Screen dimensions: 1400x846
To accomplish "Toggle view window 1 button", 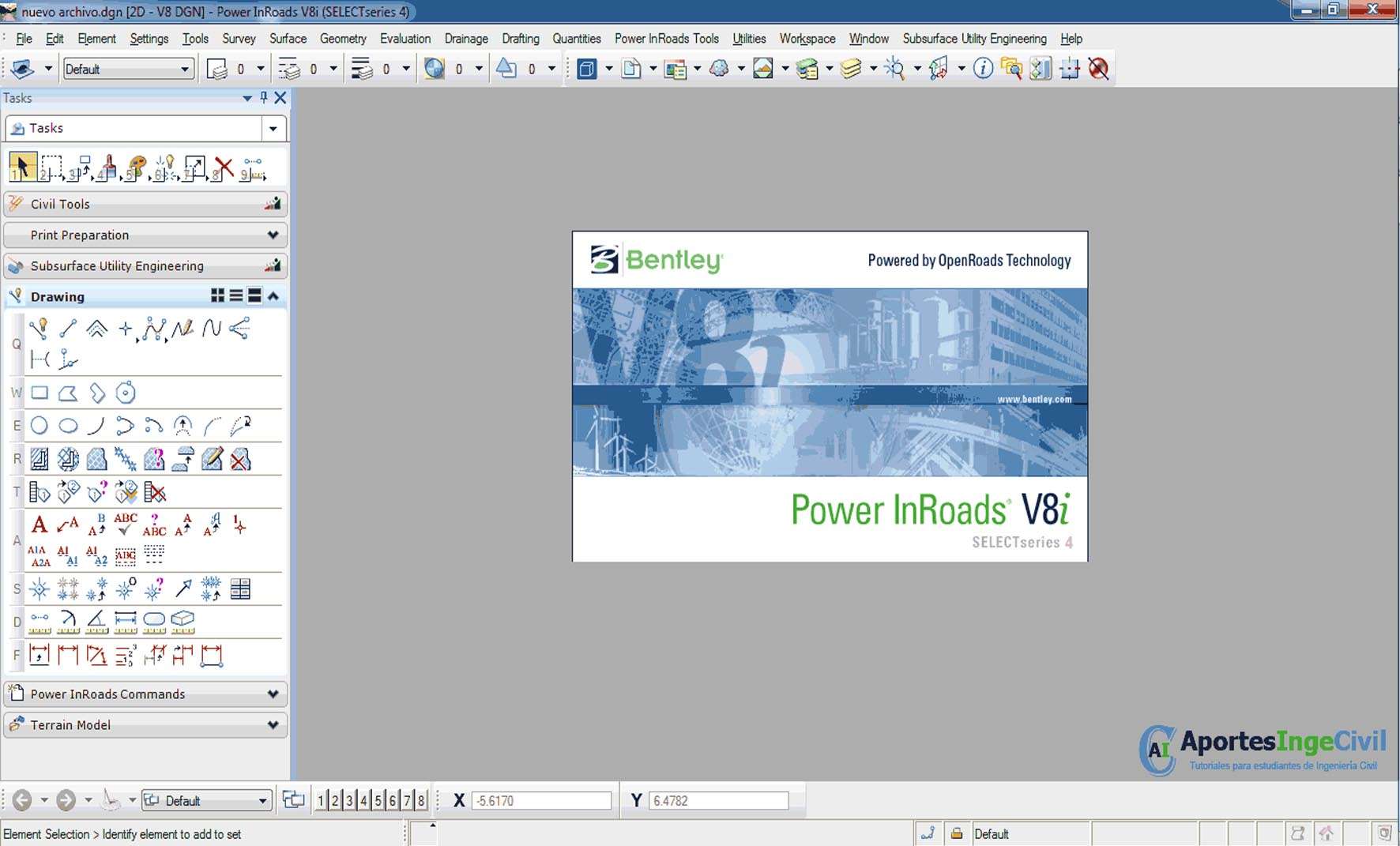I will pyautogui.click(x=321, y=800).
